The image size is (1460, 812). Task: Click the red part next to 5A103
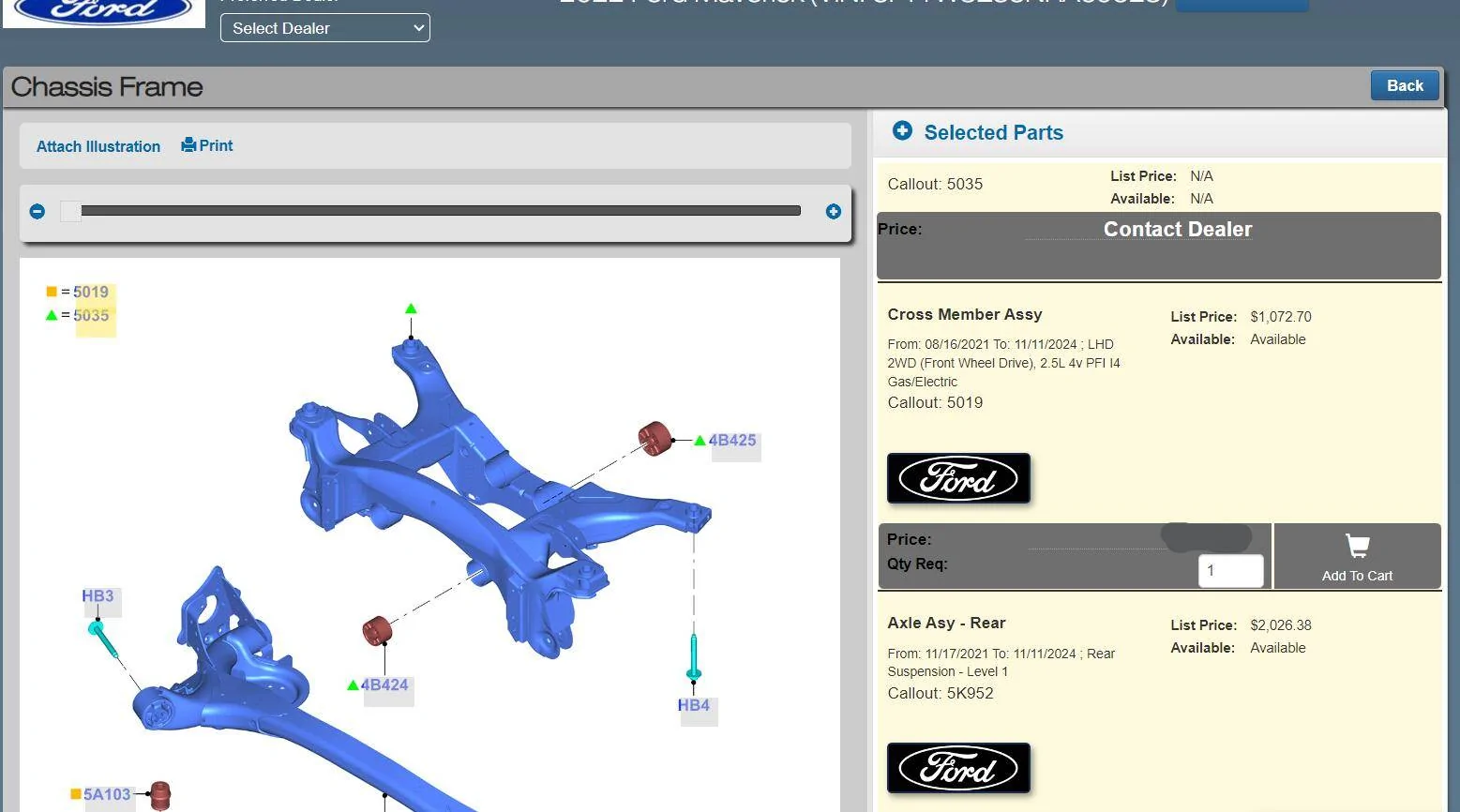[160, 796]
